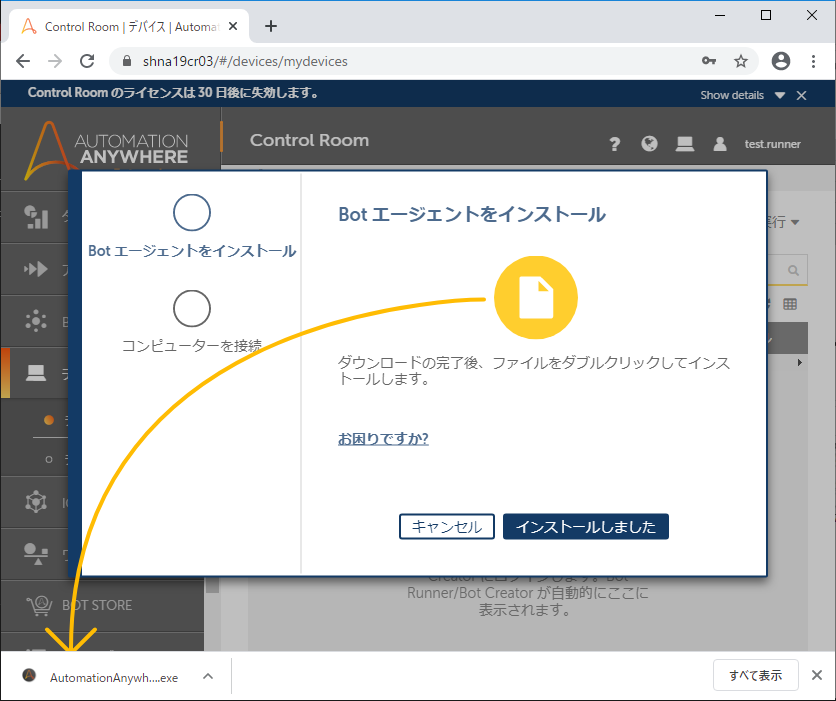Open the test.runner user menu
This screenshot has width=836, height=701.
tap(772, 144)
